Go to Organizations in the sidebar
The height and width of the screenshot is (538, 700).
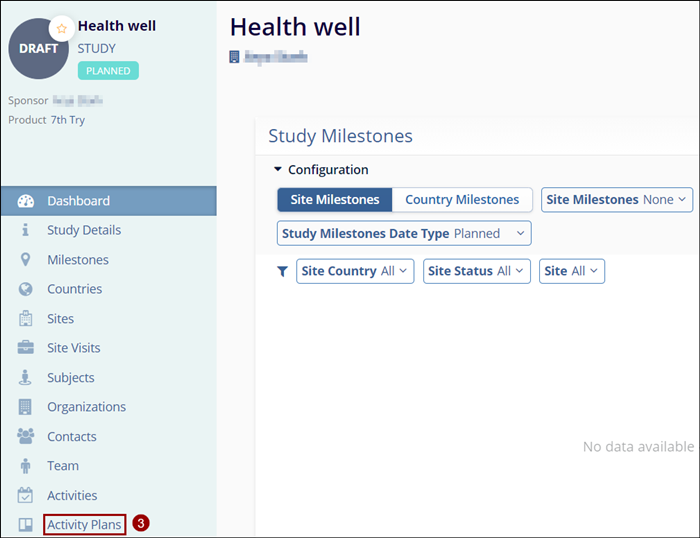click(x=86, y=407)
